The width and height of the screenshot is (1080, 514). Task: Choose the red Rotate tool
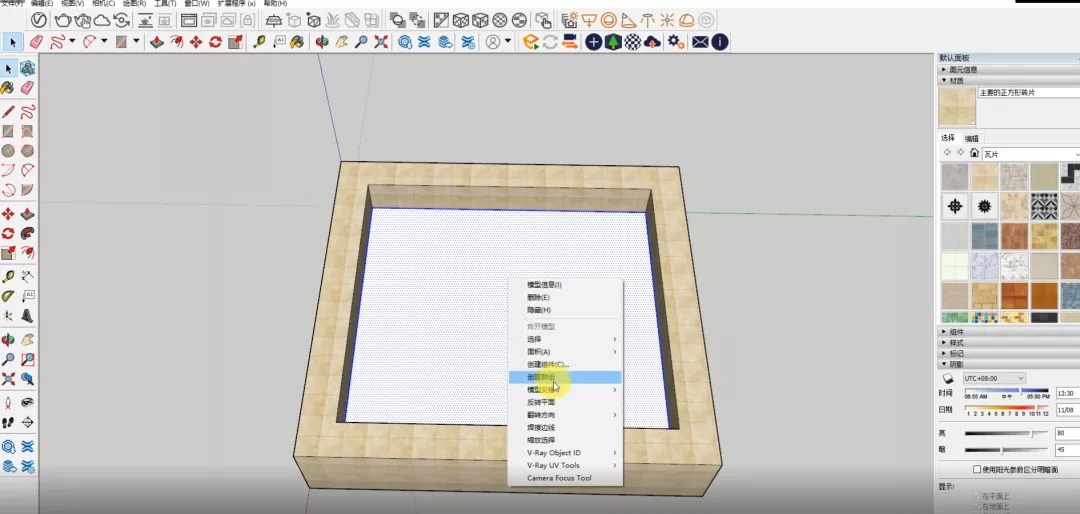tap(216, 42)
